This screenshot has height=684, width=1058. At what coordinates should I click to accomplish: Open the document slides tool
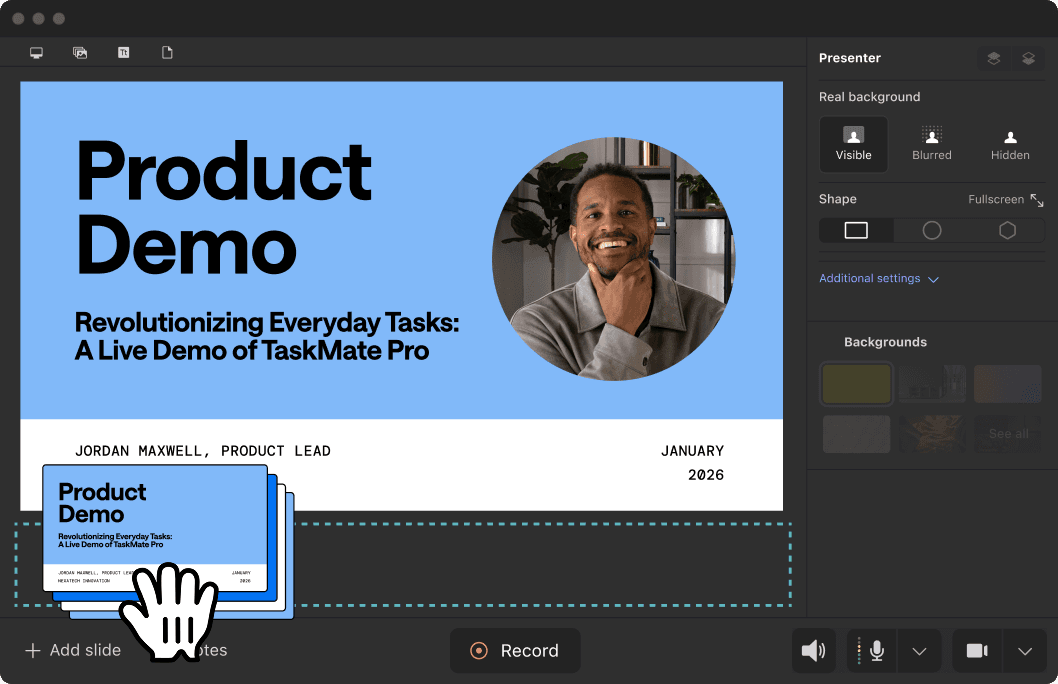tap(167, 52)
